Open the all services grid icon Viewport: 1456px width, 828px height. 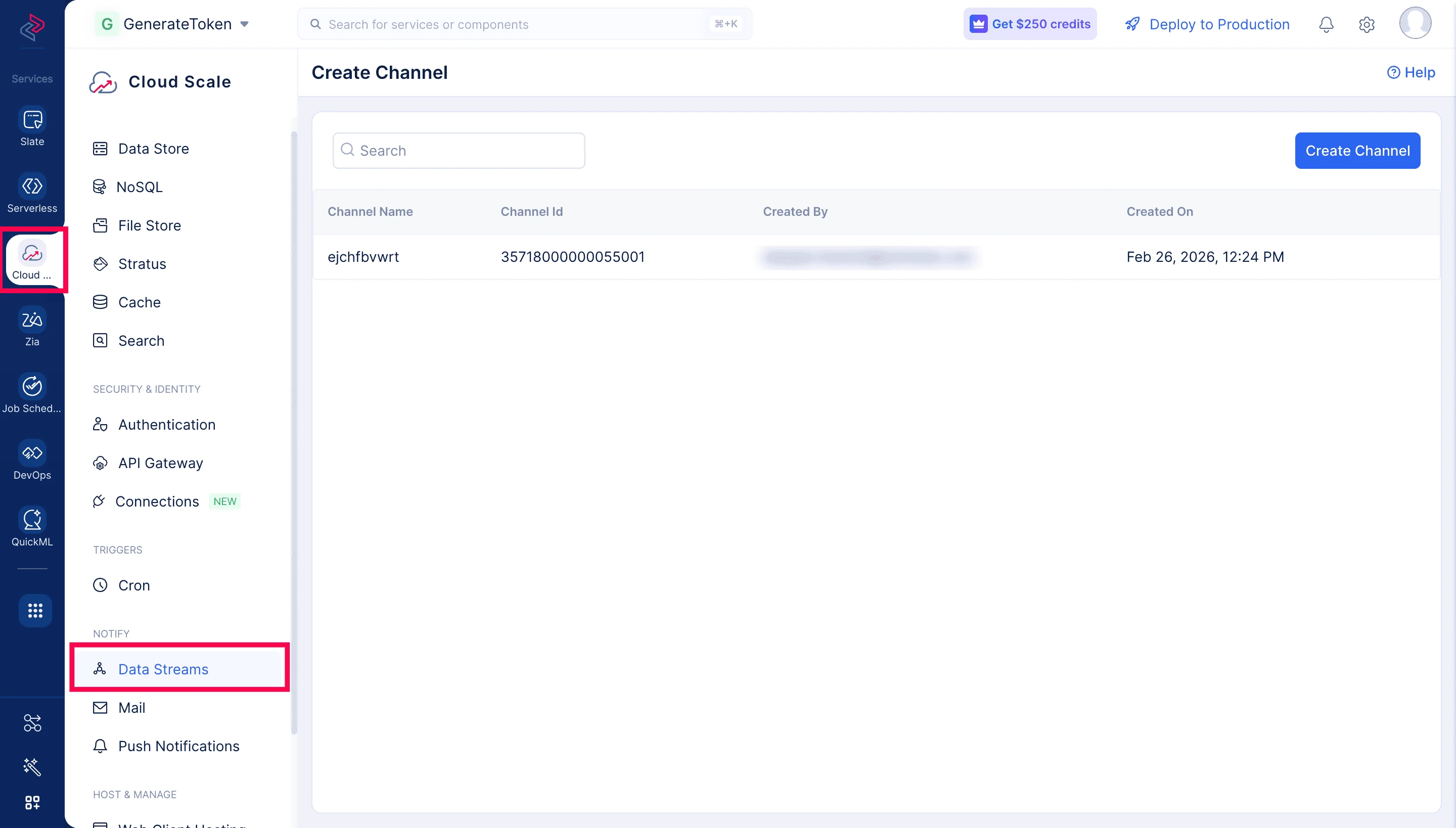(35, 611)
